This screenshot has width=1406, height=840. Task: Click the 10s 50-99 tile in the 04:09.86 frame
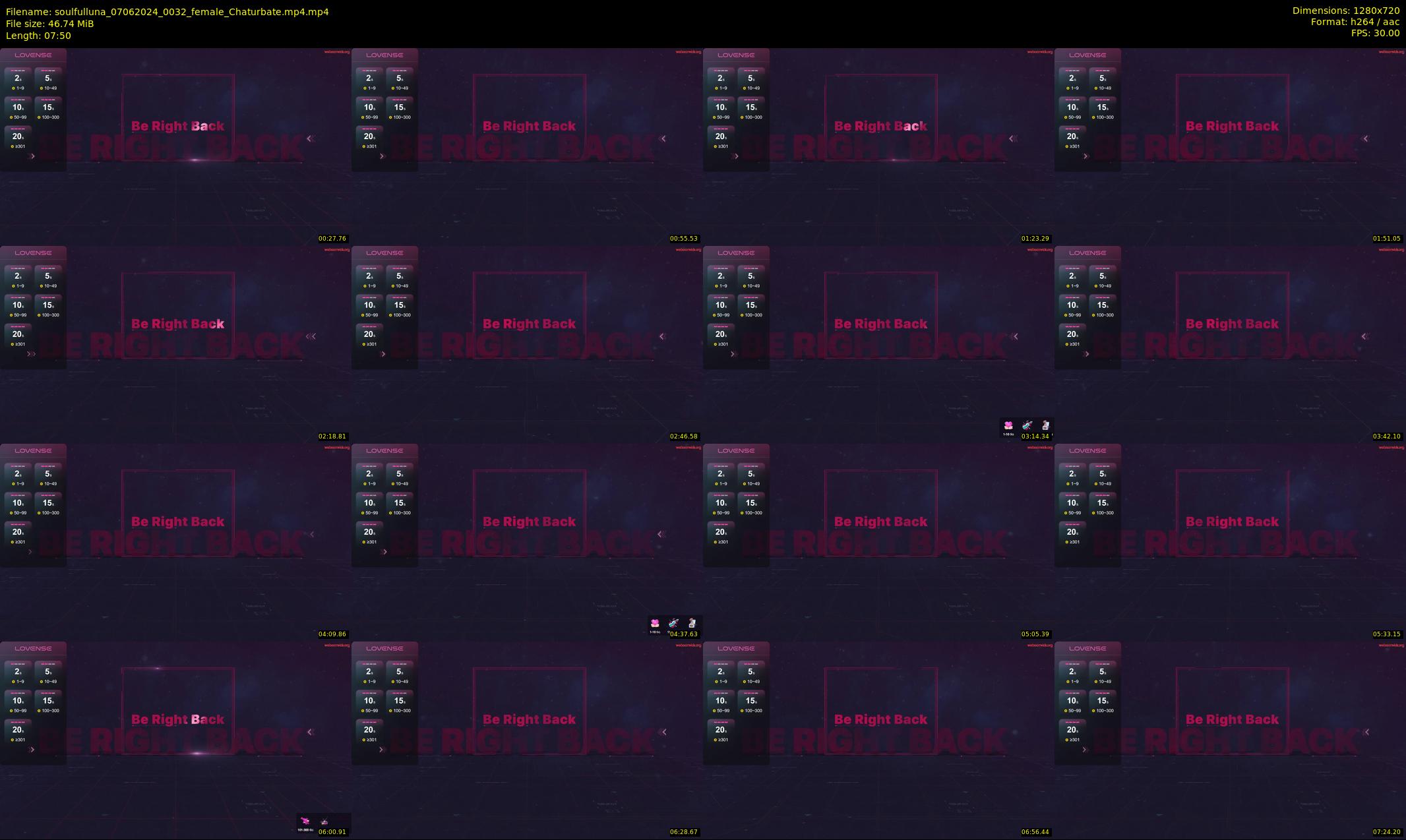pos(18,505)
